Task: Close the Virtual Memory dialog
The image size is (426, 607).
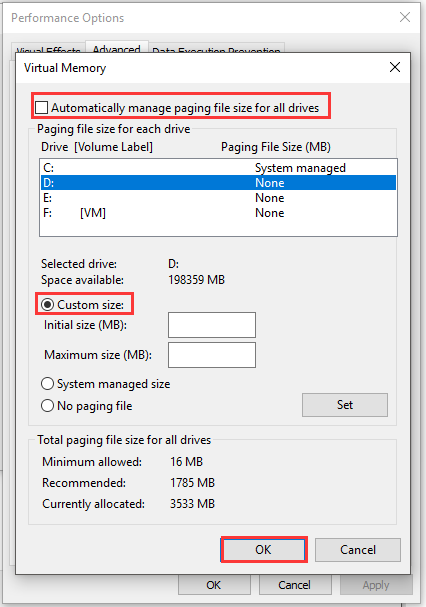Action: (x=395, y=67)
